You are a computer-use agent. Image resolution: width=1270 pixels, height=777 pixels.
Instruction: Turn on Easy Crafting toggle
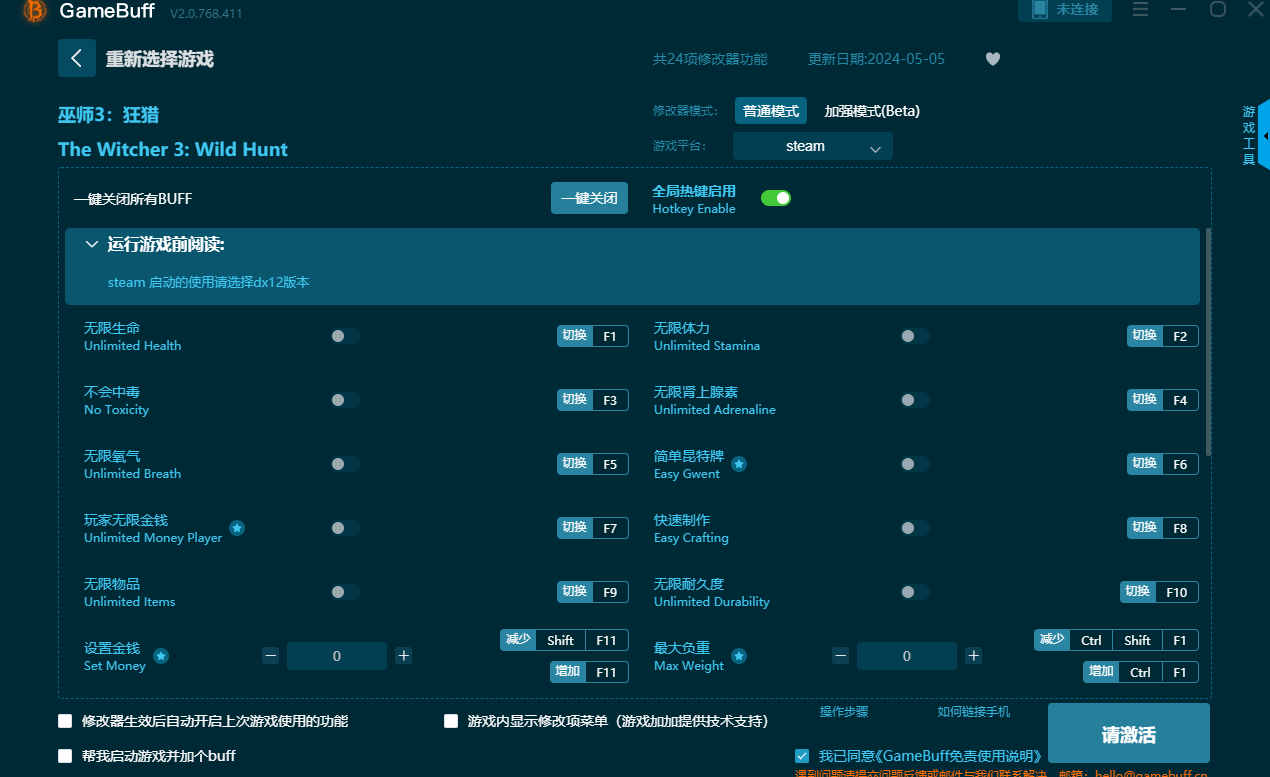click(914, 528)
